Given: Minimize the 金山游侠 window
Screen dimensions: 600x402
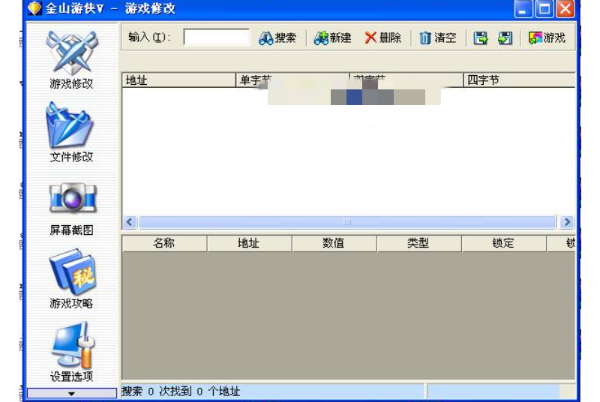Looking at the screenshot, I should (x=523, y=9).
